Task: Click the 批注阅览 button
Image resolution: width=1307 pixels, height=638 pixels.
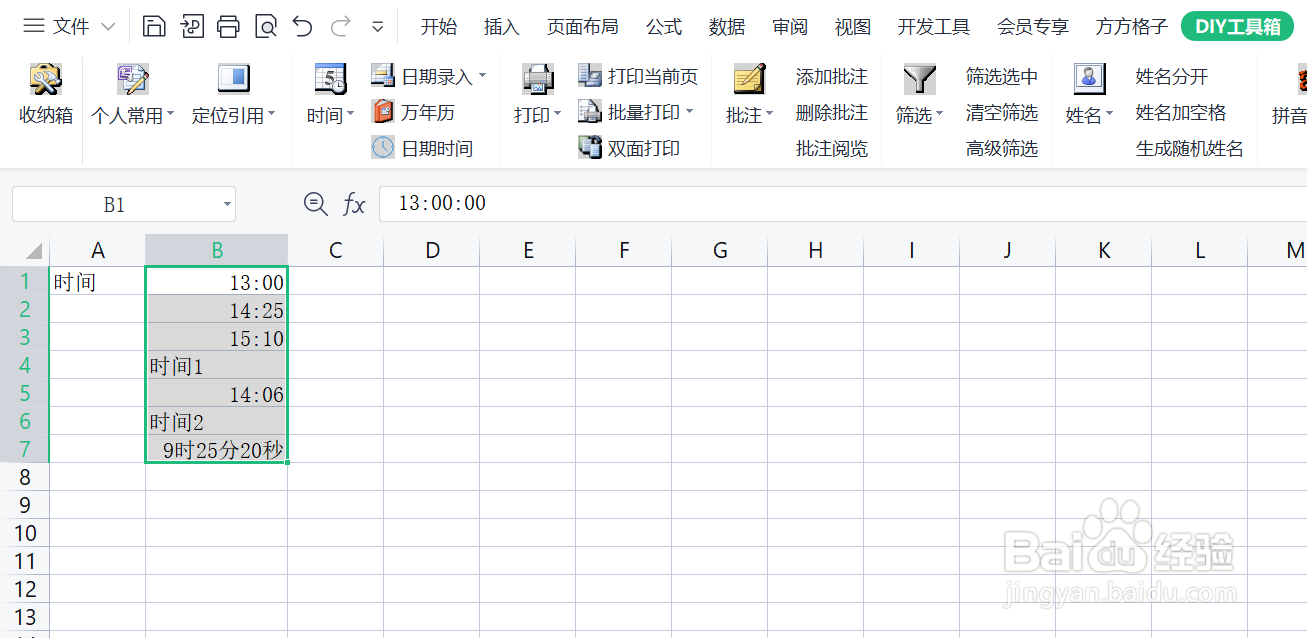Action: [832, 148]
